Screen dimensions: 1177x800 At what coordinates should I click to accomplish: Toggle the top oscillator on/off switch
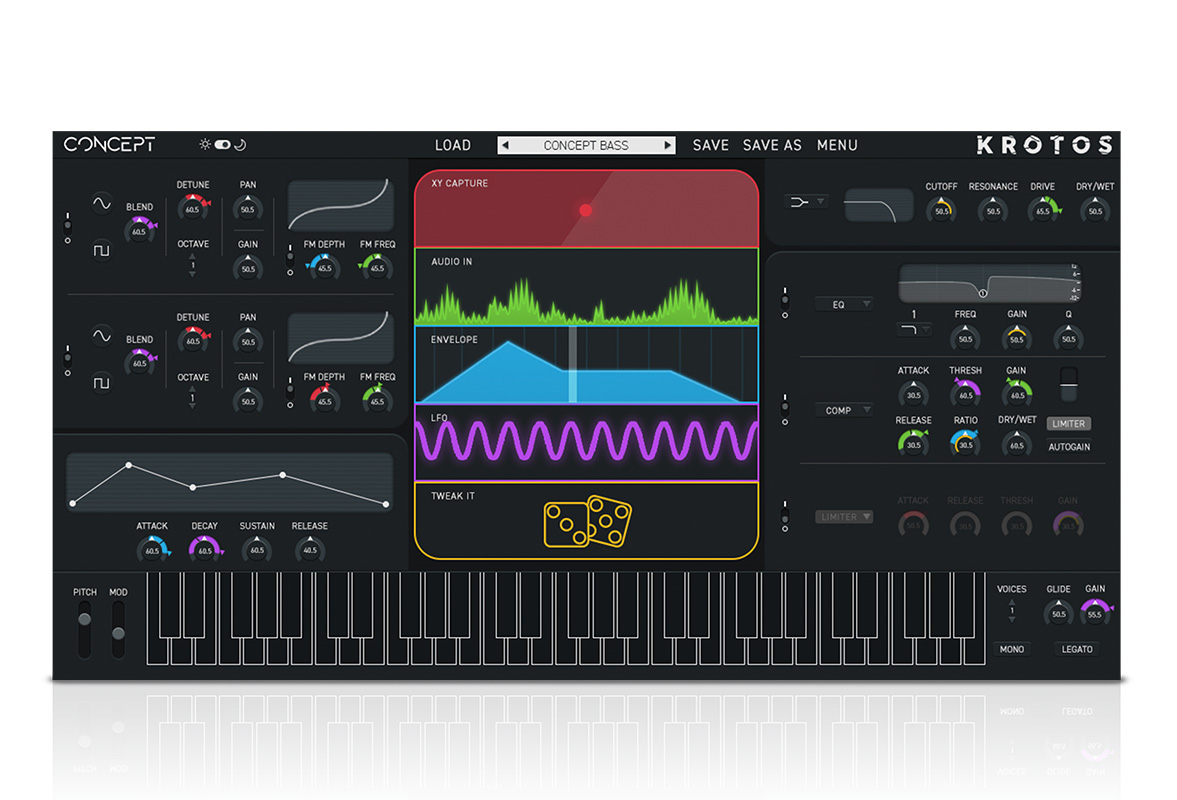click(x=68, y=227)
